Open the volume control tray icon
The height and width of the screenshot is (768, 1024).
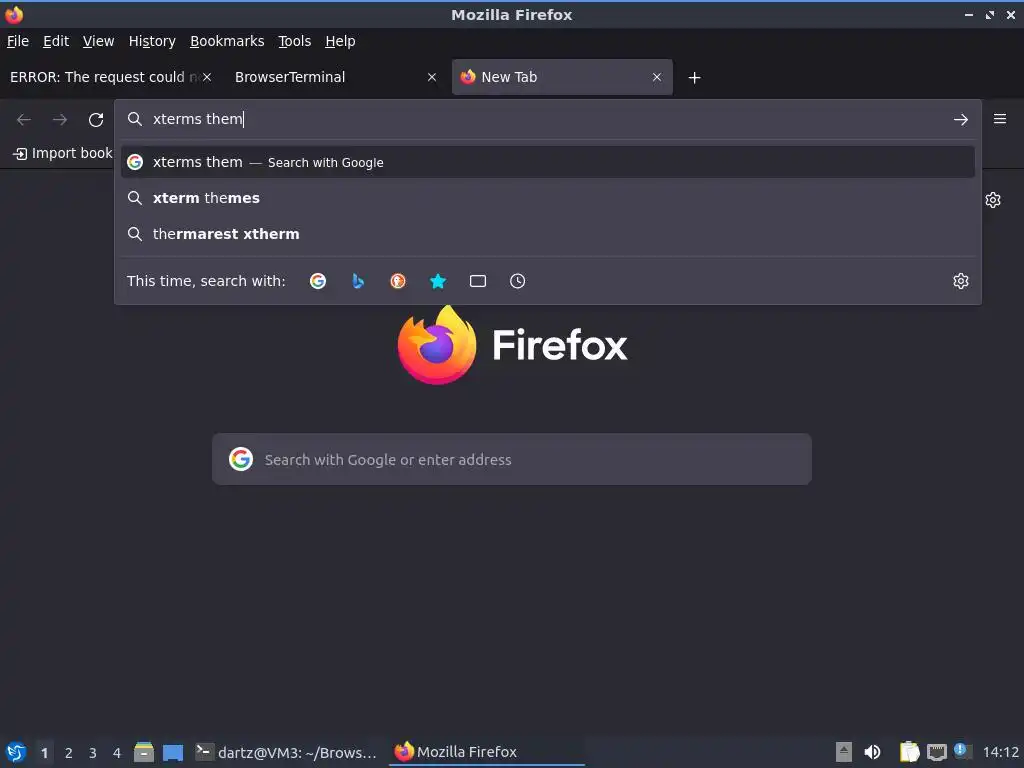tap(872, 752)
